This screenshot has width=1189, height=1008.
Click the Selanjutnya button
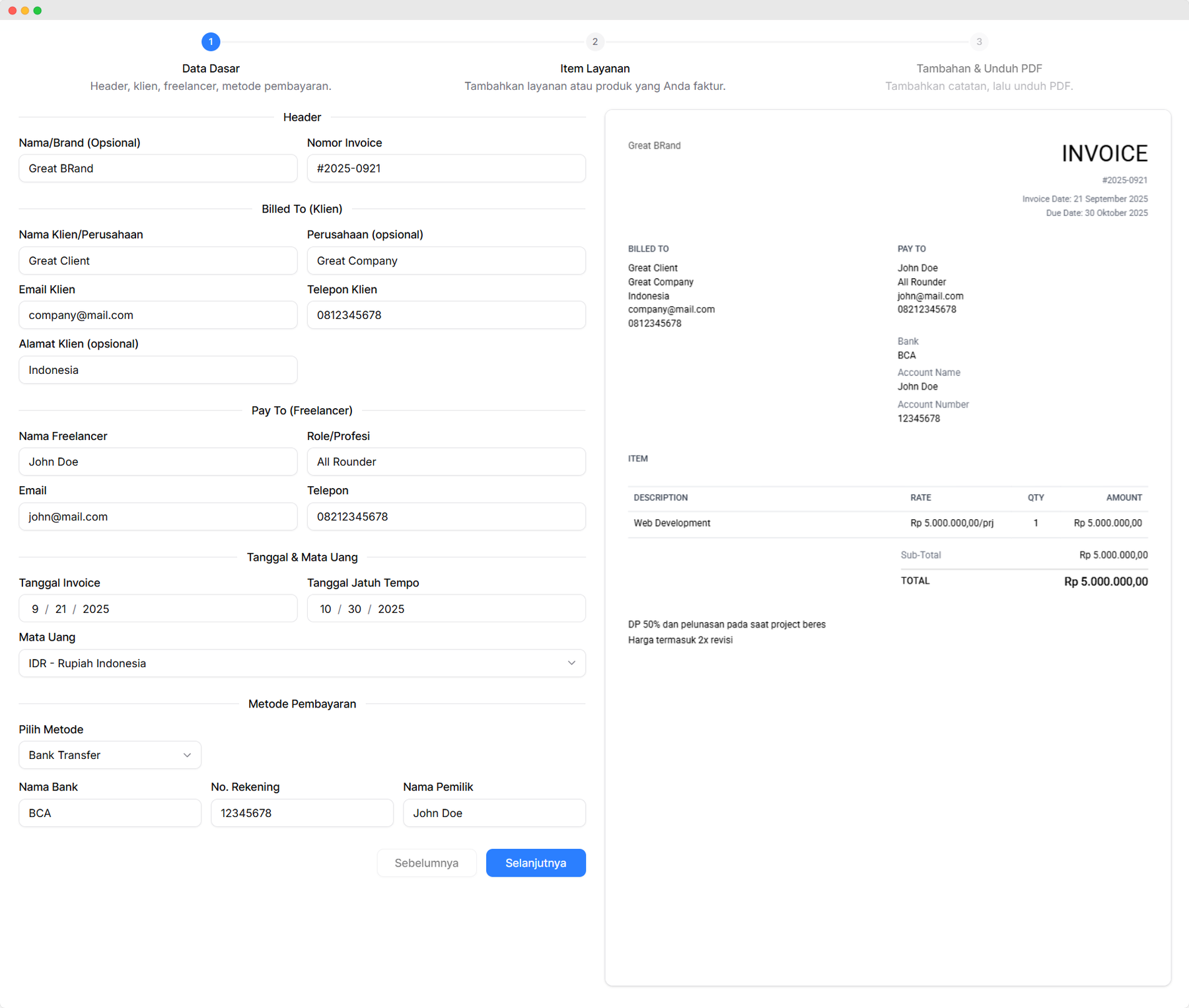(x=535, y=863)
